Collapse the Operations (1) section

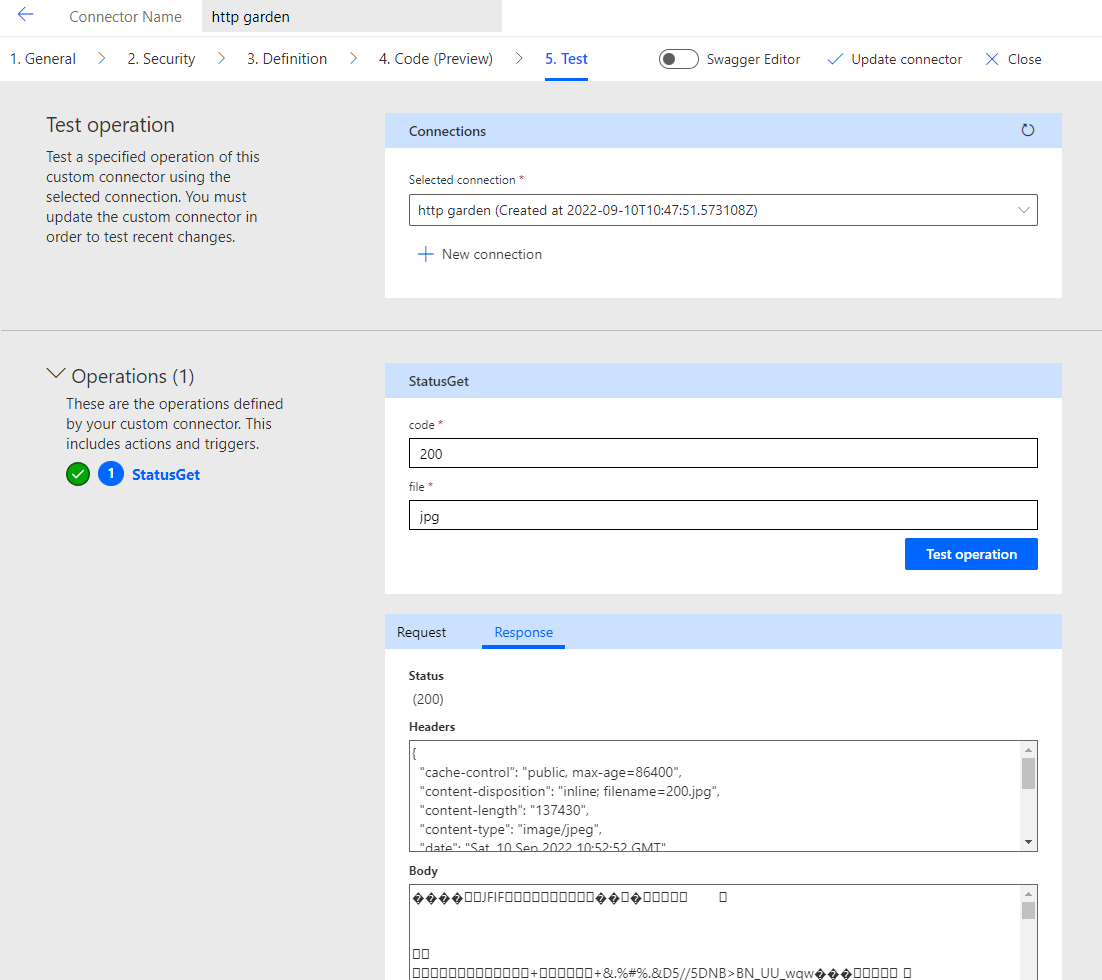tap(56, 374)
